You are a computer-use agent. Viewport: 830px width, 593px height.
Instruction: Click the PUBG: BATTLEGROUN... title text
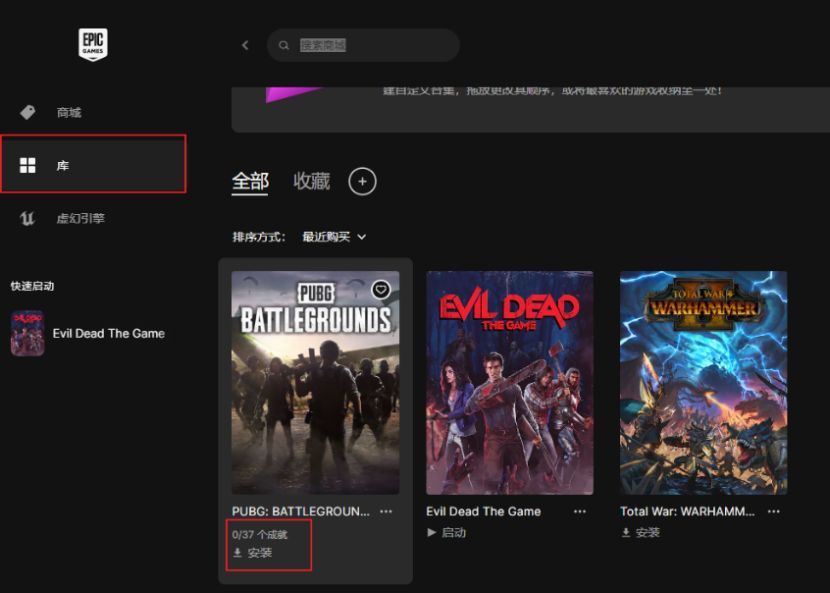[301, 511]
